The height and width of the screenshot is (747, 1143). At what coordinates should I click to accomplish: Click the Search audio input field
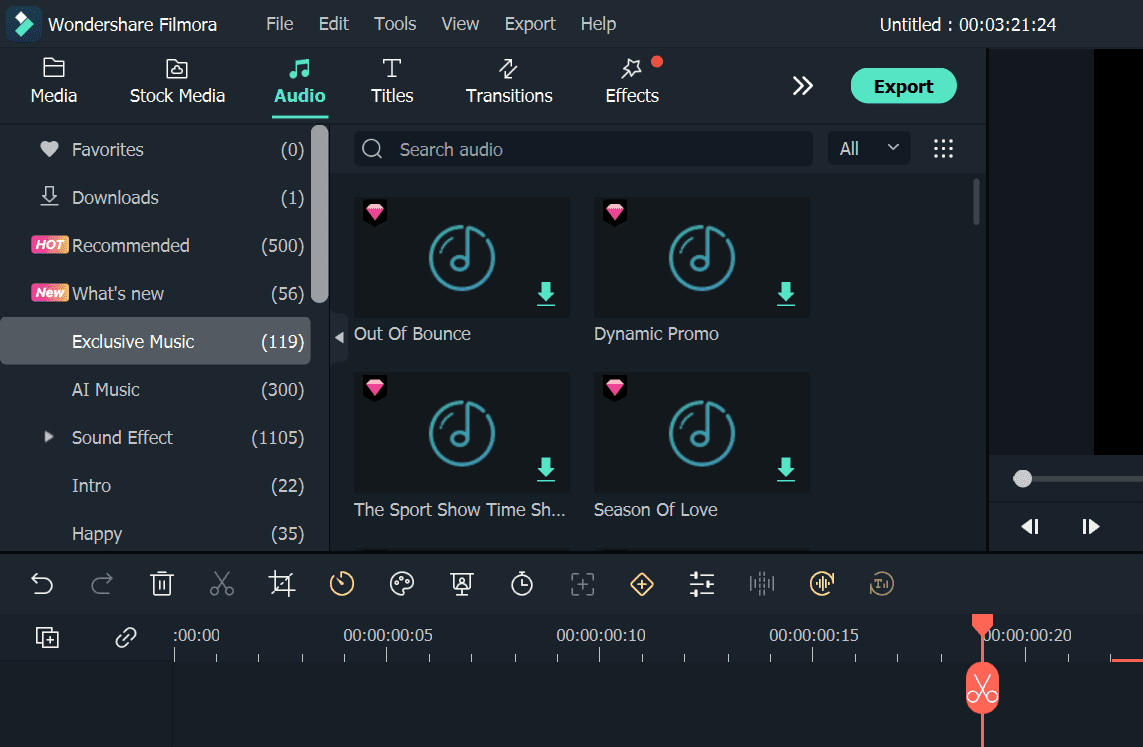(583, 149)
